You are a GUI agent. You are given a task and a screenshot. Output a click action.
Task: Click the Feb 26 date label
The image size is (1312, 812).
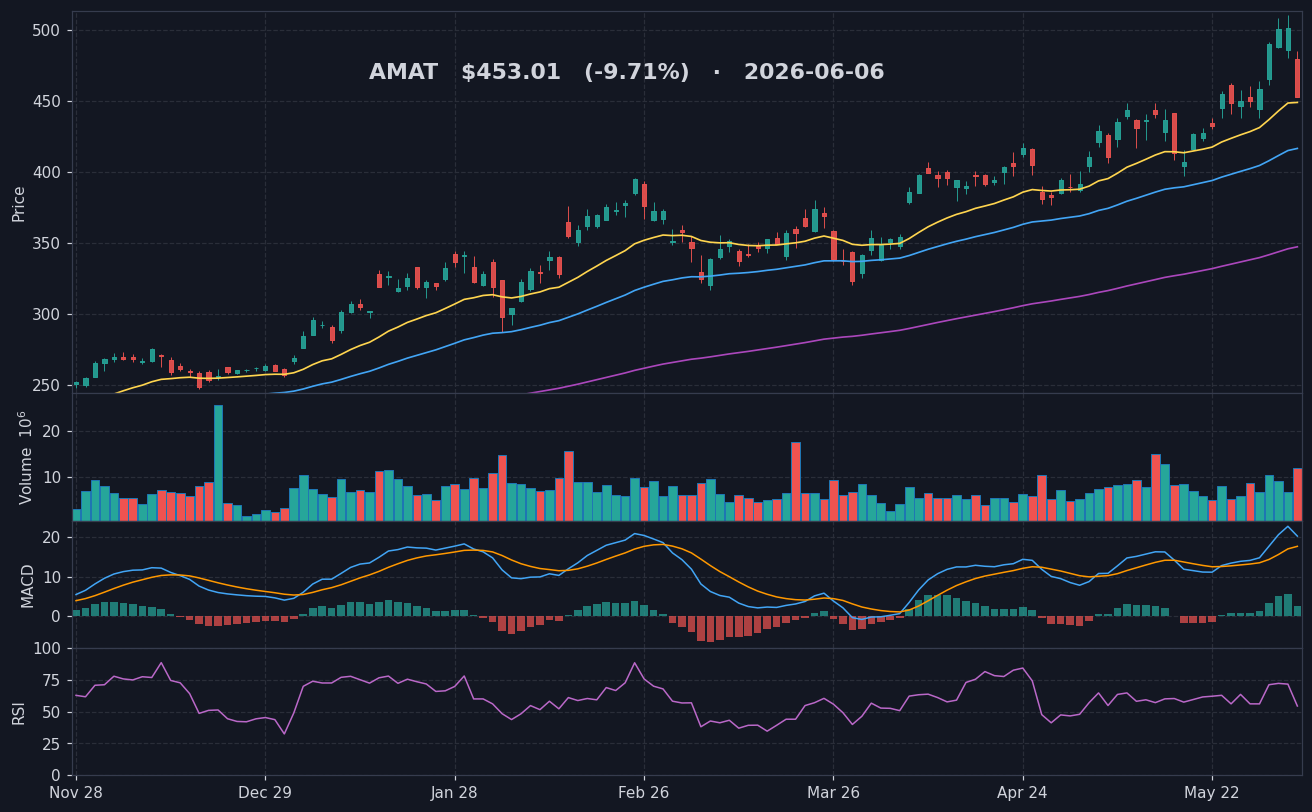pyautogui.click(x=644, y=792)
